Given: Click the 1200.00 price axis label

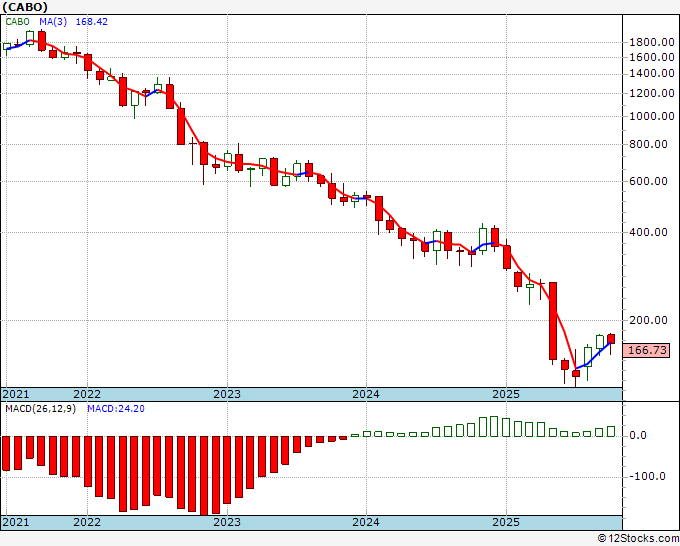Looking at the screenshot, I should coord(652,93).
